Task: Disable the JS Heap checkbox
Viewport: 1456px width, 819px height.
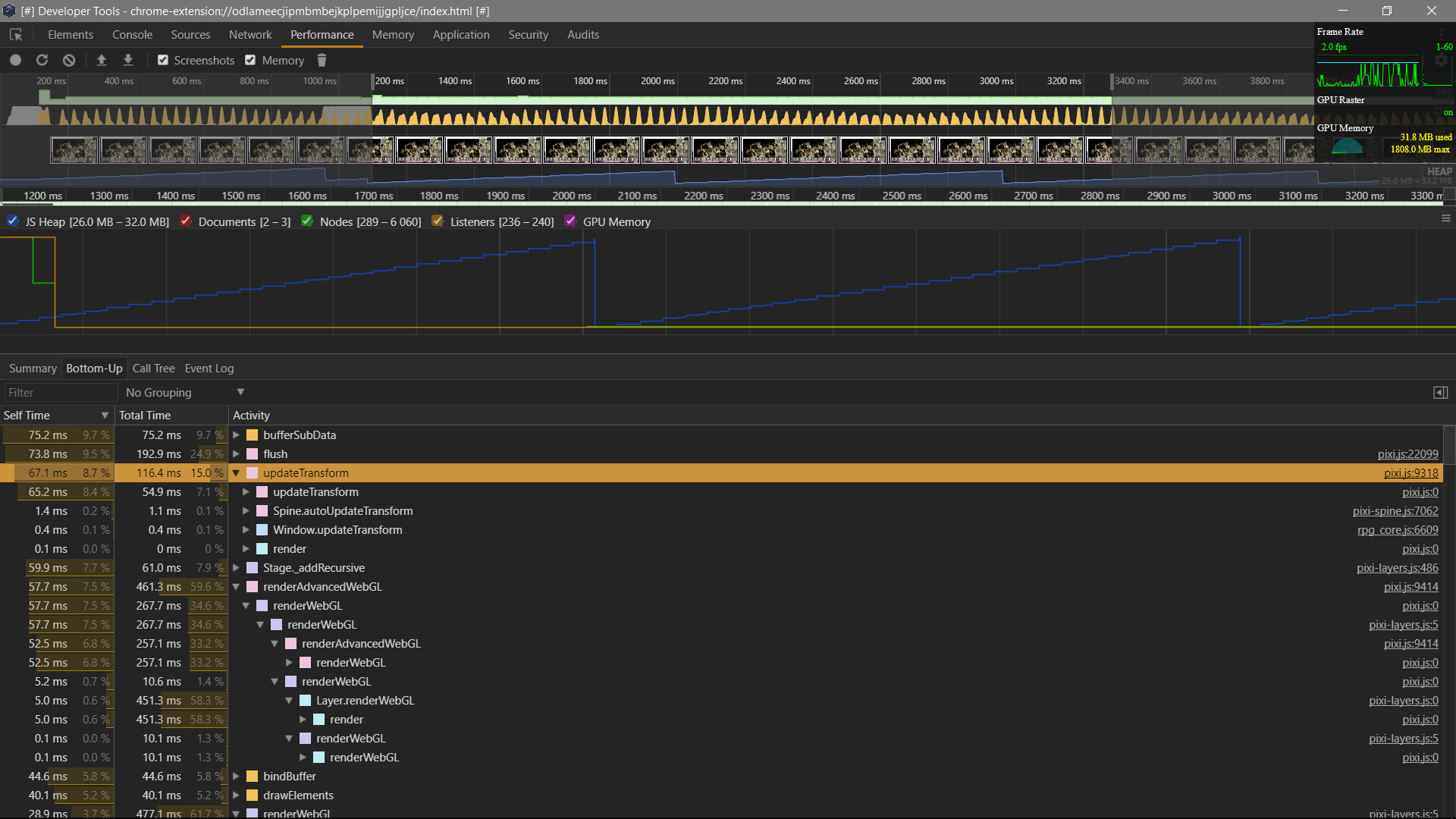Action: [13, 221]
